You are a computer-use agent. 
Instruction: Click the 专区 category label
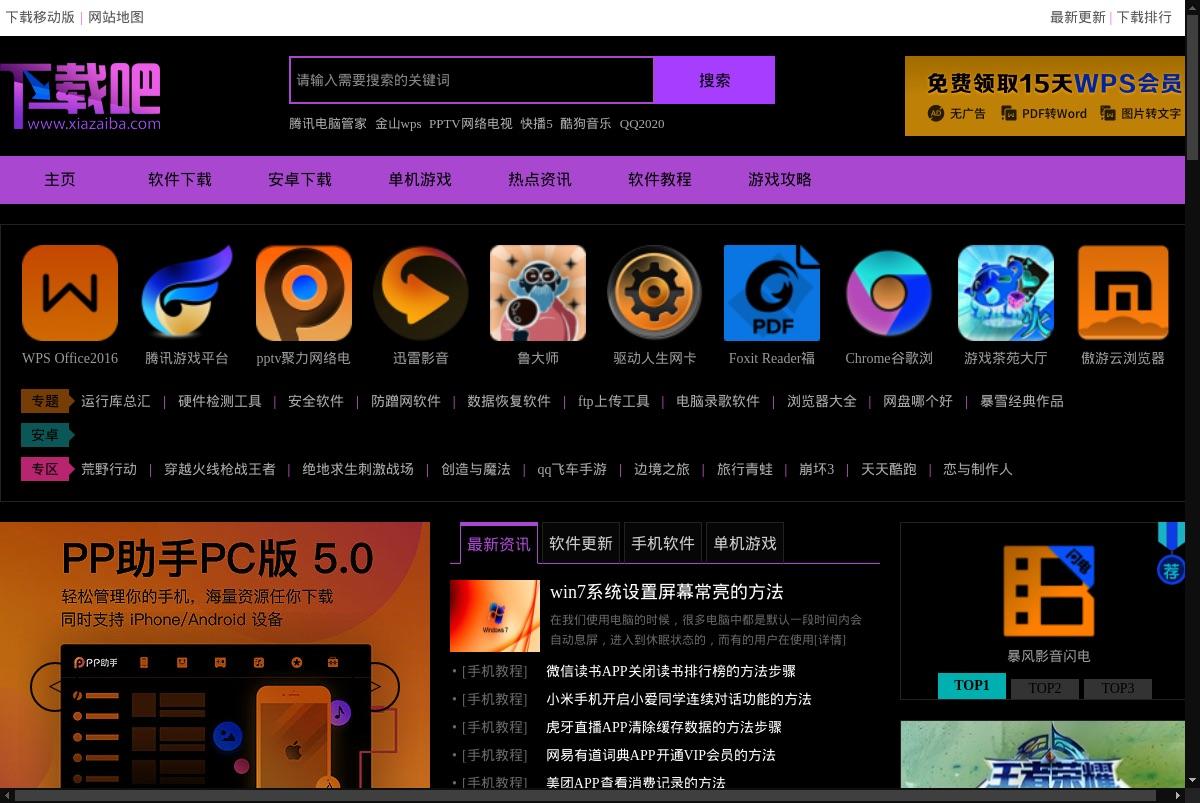(45, 469)
